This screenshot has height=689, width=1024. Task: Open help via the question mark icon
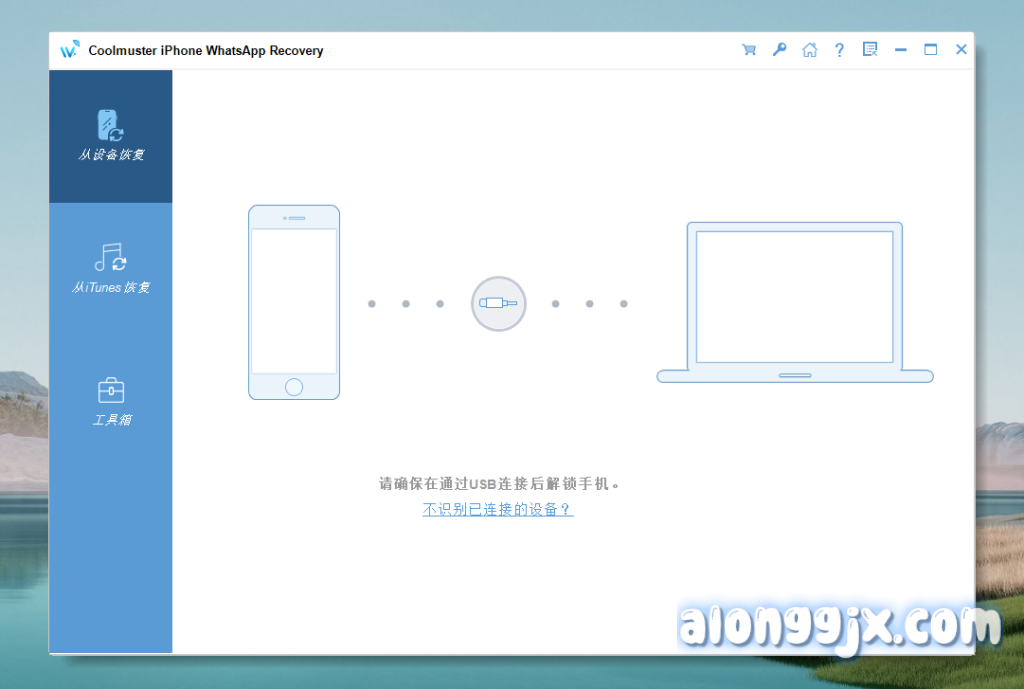pos(839,50)
